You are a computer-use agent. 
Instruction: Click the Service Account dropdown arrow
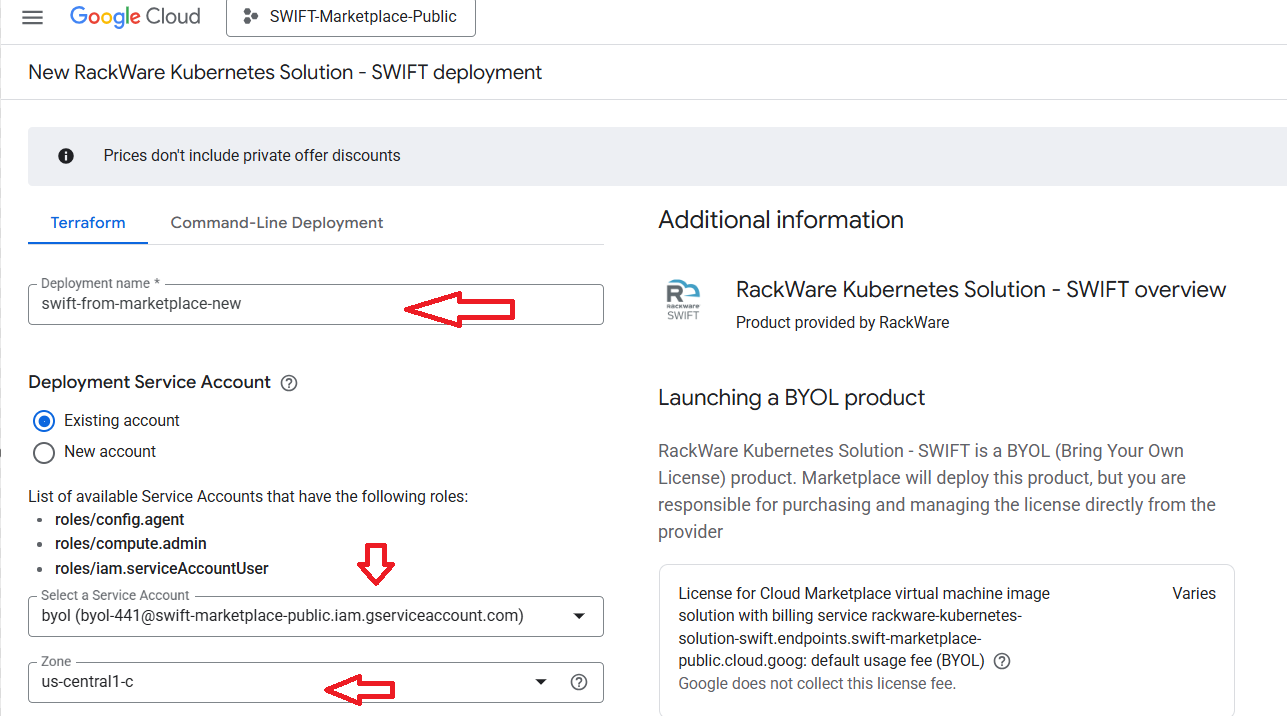[579, 616]
